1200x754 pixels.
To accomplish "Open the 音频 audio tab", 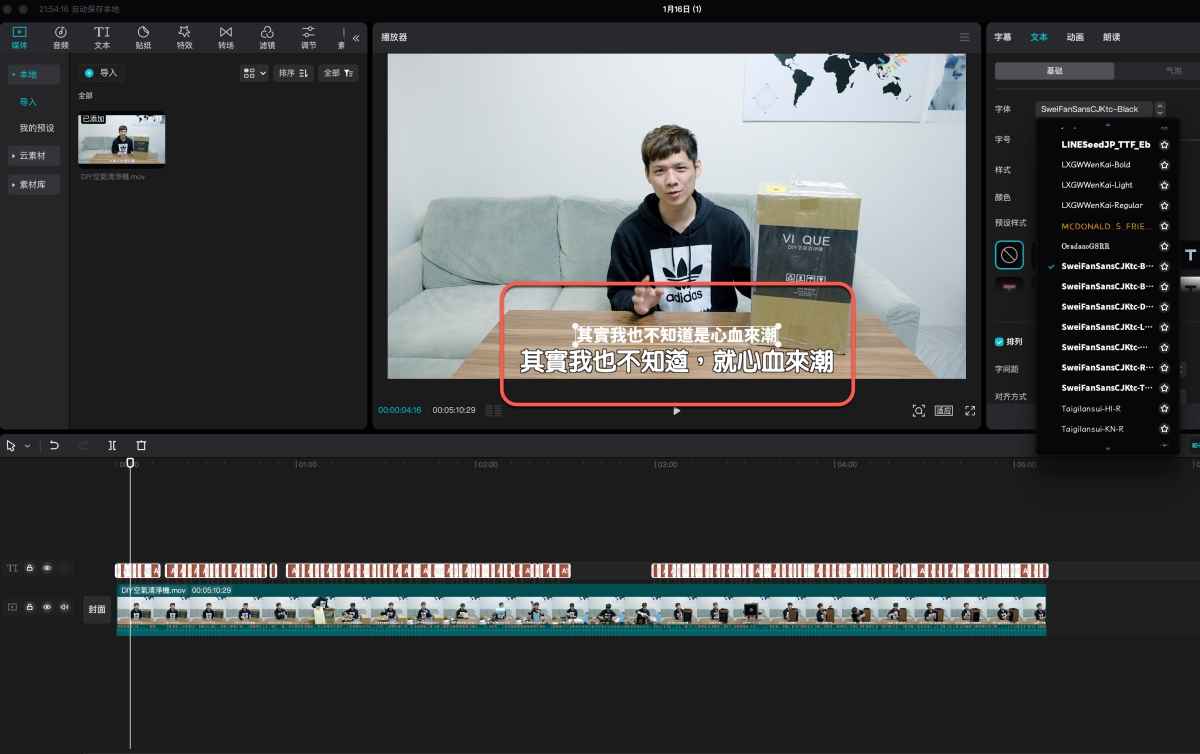I will [61, 38].
